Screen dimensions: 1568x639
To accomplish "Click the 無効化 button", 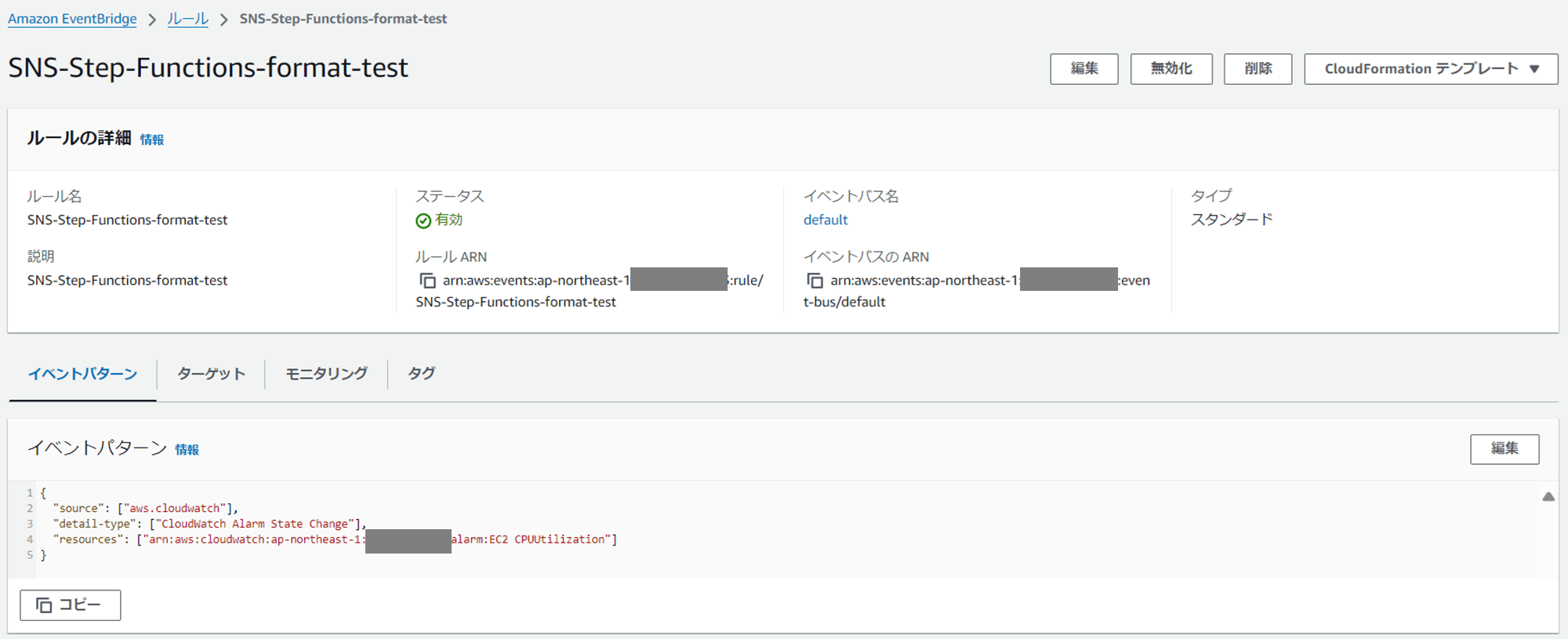I will pyautogui.click(x=1171, y=69).
